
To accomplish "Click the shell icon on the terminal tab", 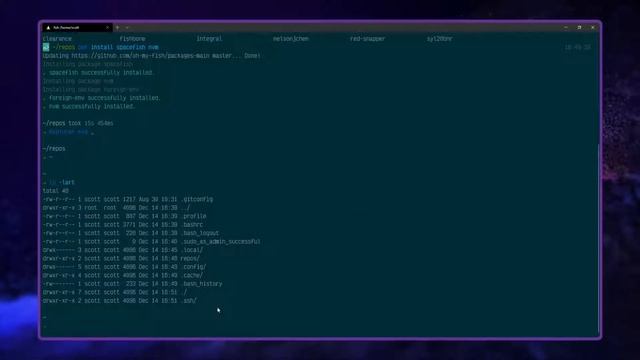I will click(x=48, y=28).
